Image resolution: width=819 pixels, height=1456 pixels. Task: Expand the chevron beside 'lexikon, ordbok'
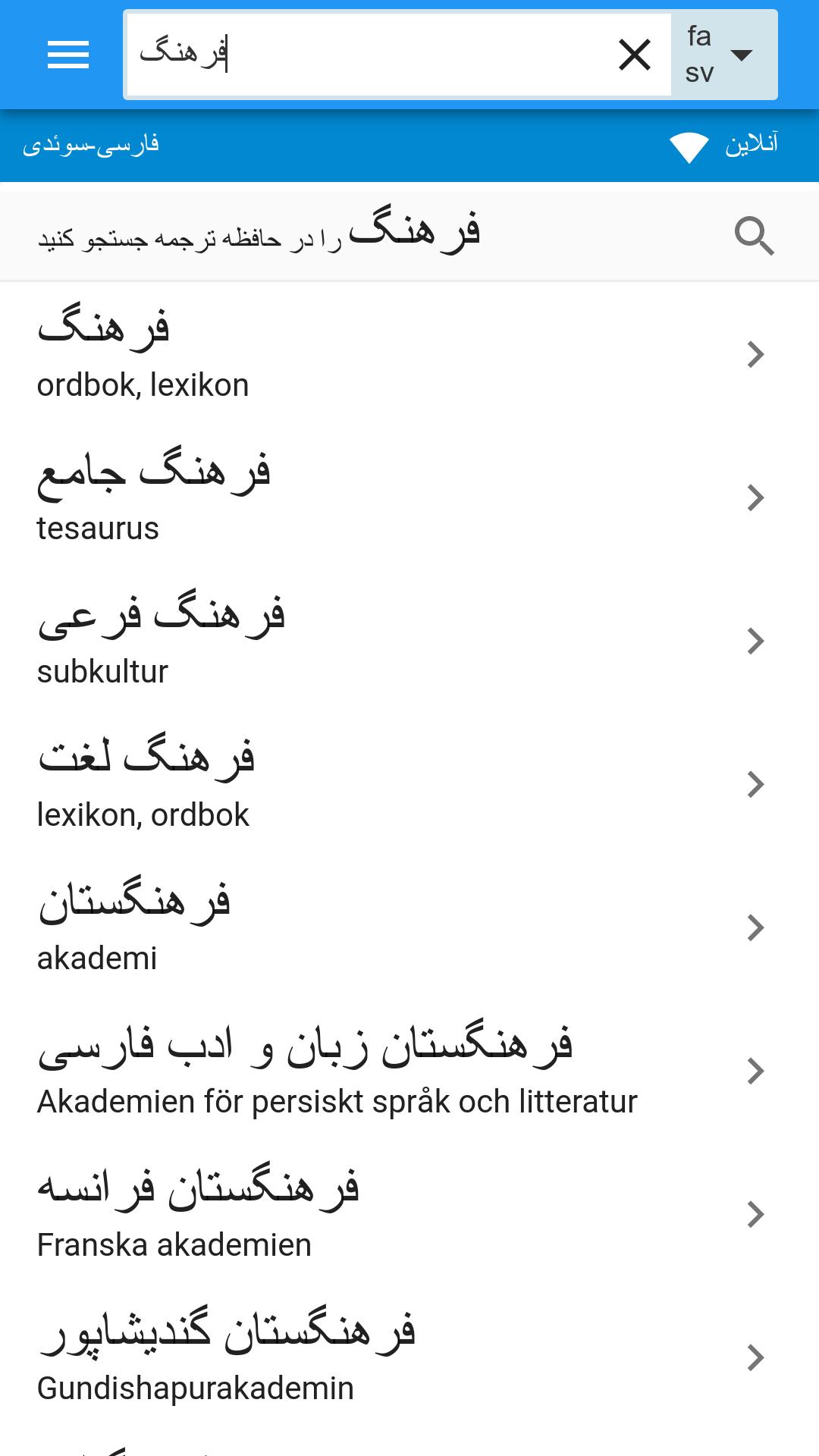755,785
